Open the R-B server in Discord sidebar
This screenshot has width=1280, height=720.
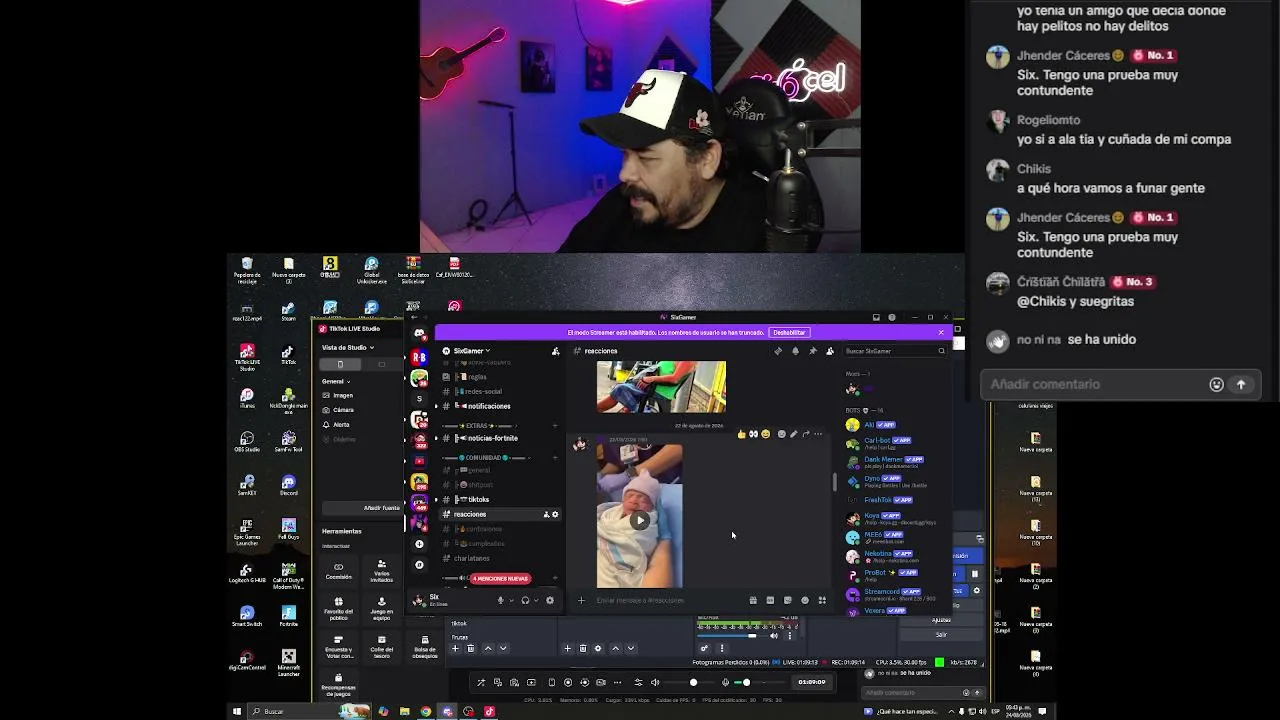click(x=419, y=357)
